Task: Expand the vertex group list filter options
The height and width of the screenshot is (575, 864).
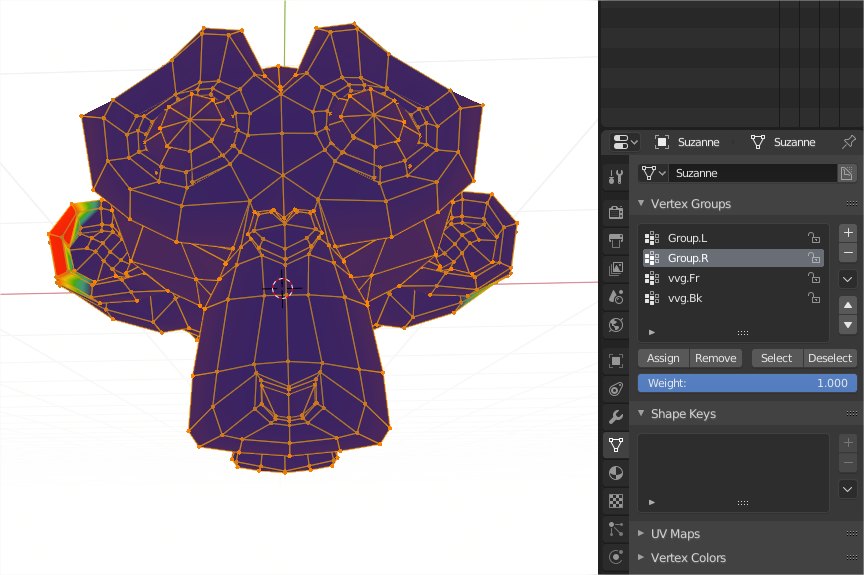Action: (652, 332)
